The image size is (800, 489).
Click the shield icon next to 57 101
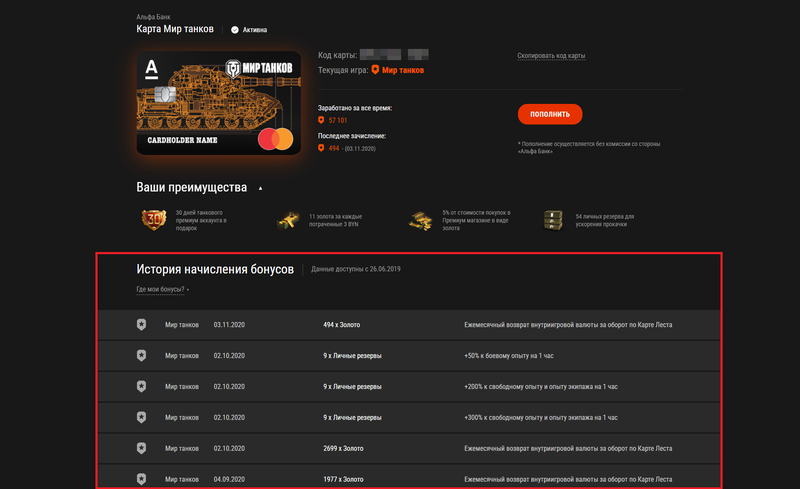point(321,120)
